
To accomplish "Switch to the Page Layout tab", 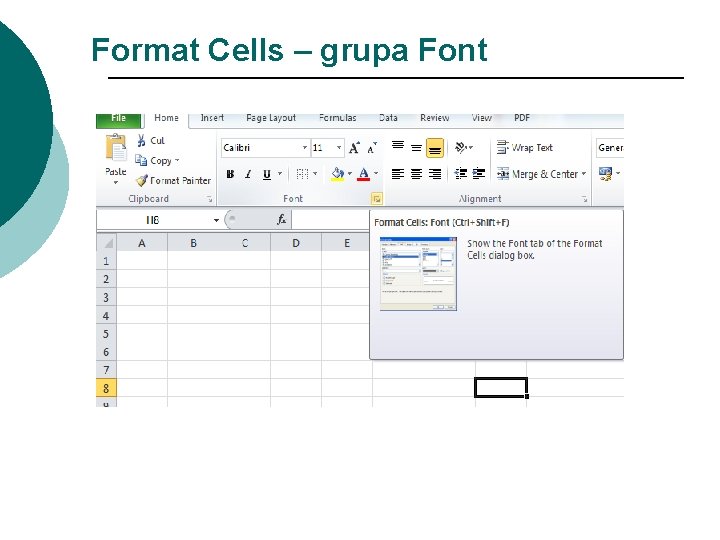I will click(x=271, y=118).
